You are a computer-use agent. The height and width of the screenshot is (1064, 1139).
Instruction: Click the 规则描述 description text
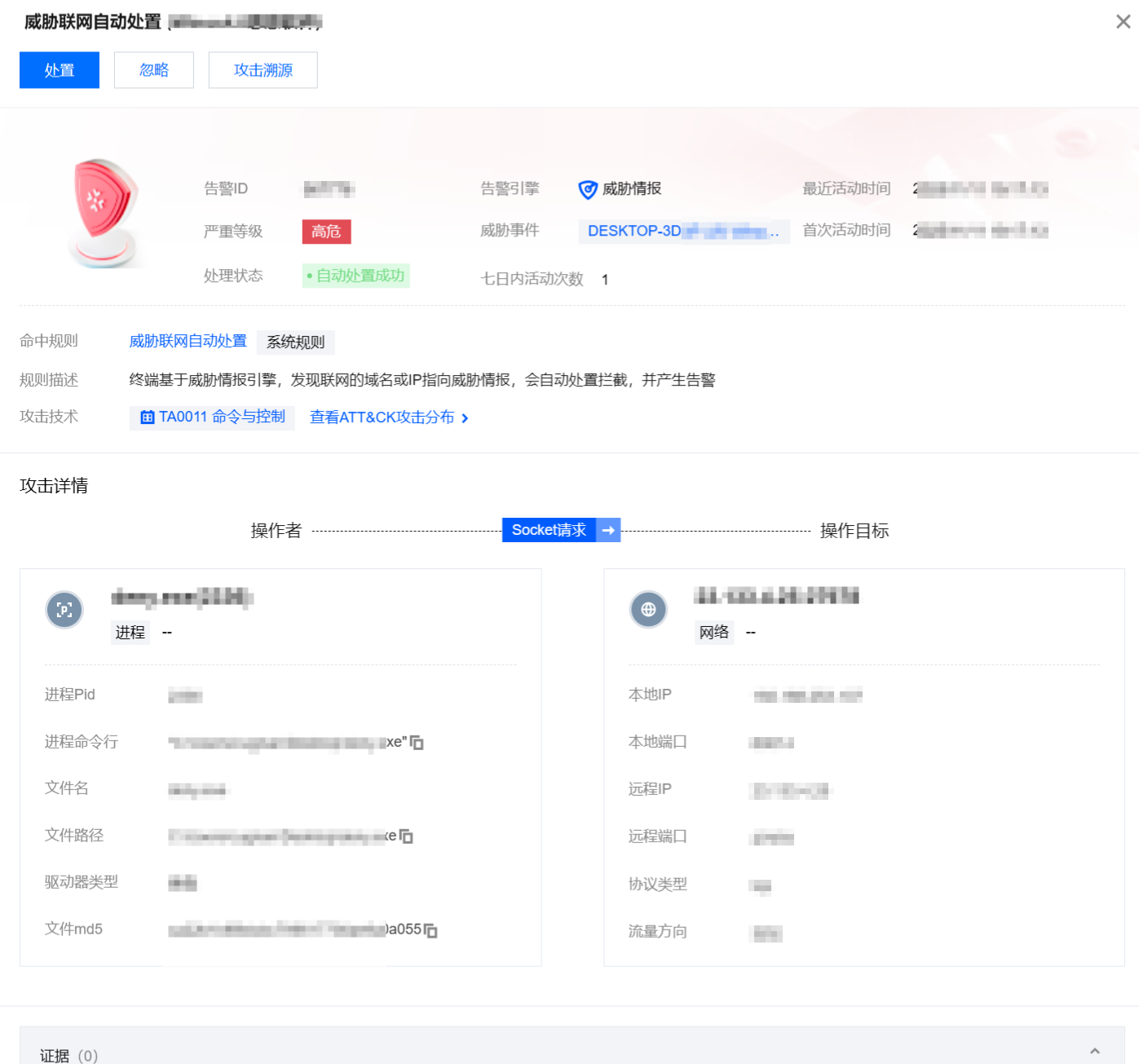click(422, 380)
